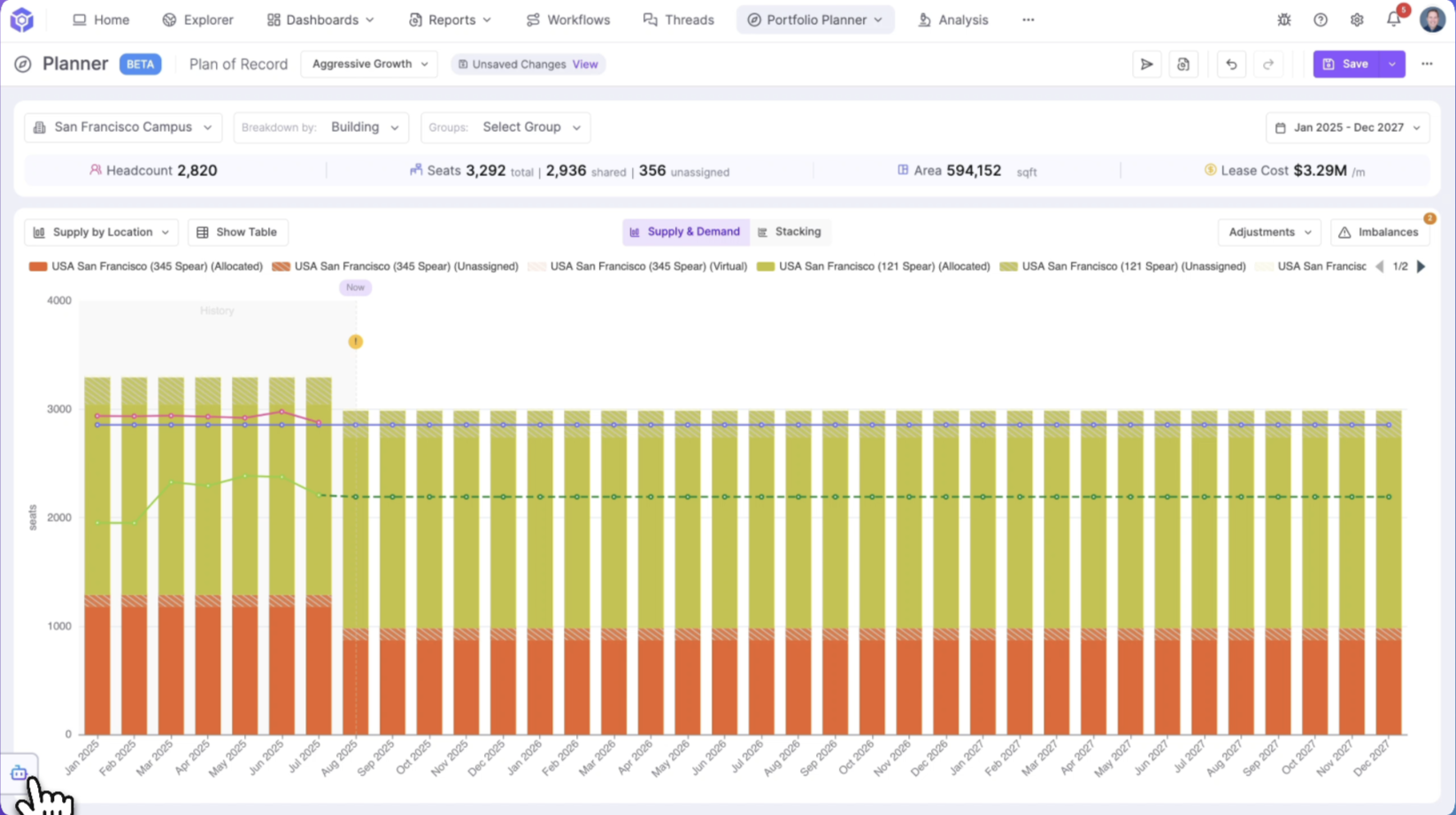This screenshot has width=1456, height=815.
Task: View unsaved changes link
Action: (x=585, y=64)
